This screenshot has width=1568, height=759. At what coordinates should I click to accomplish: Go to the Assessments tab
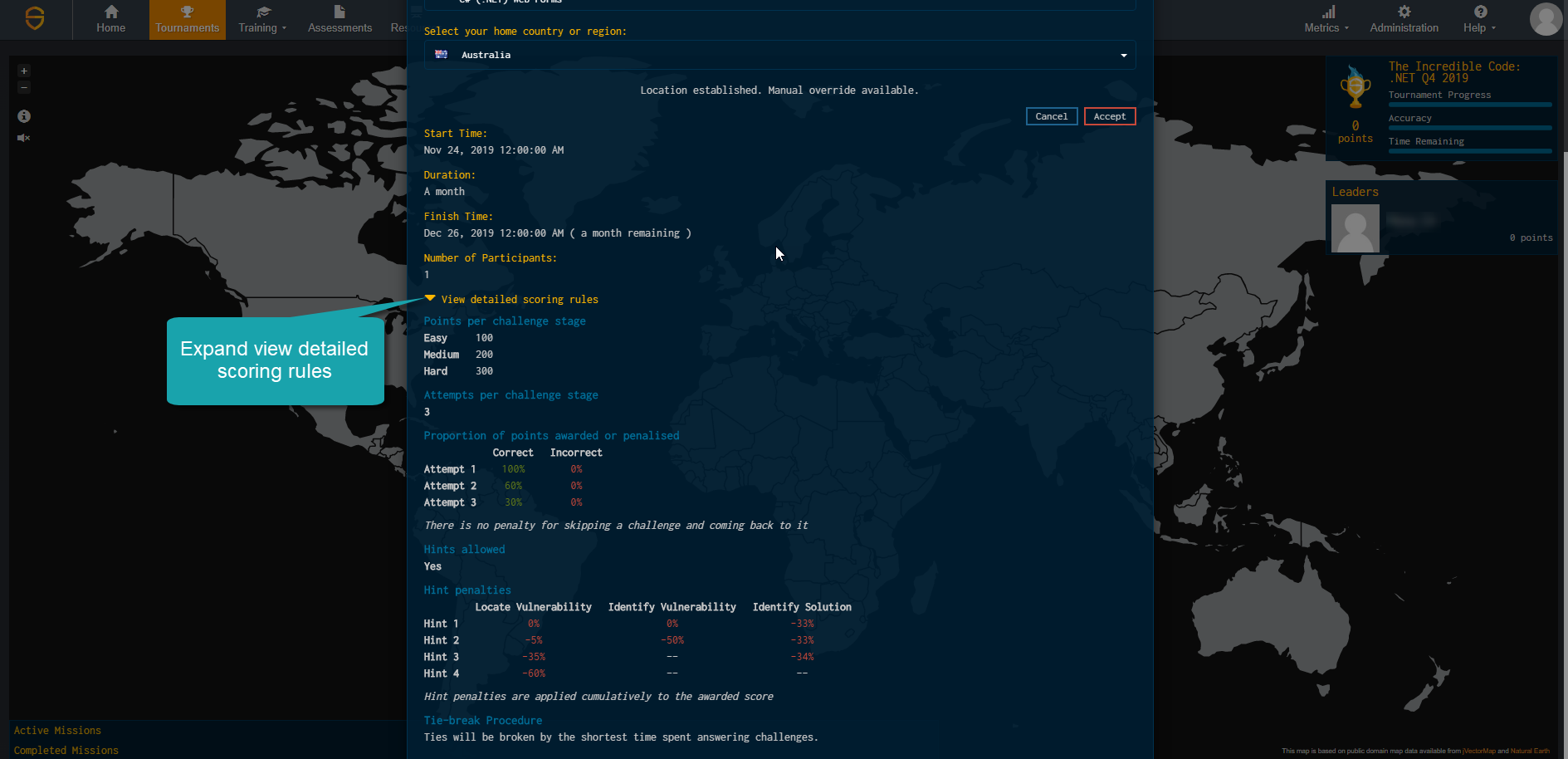pyautogui.click(x=339, y=19)
